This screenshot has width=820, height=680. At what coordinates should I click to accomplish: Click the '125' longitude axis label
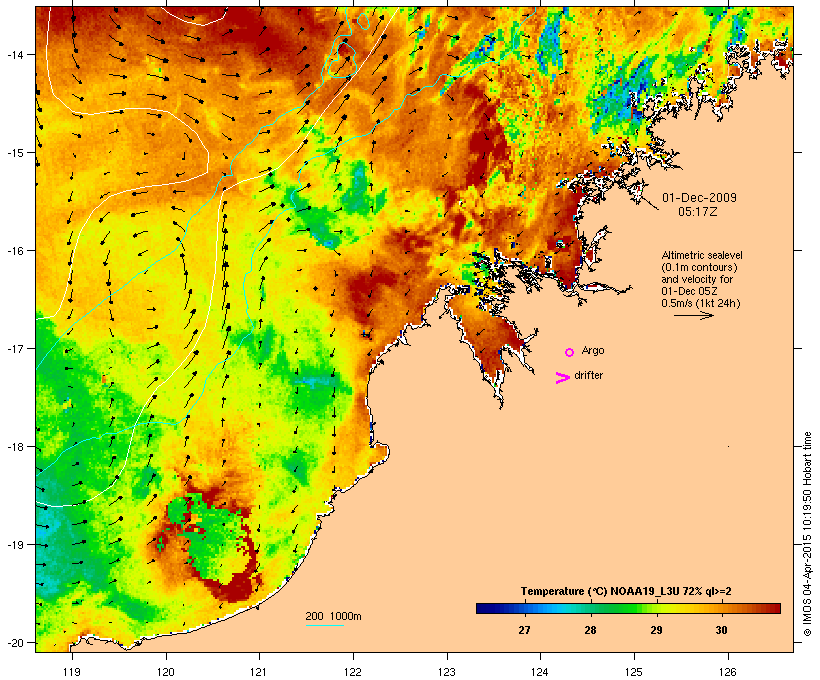(x=634, y=672)
